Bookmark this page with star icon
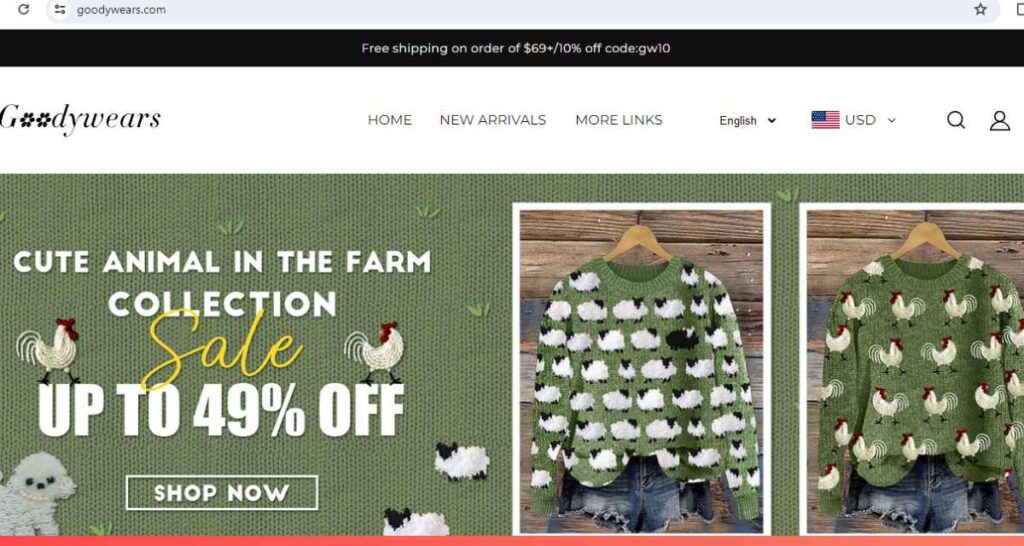This screenshot has height=546, width=1024. pos(980,9)
